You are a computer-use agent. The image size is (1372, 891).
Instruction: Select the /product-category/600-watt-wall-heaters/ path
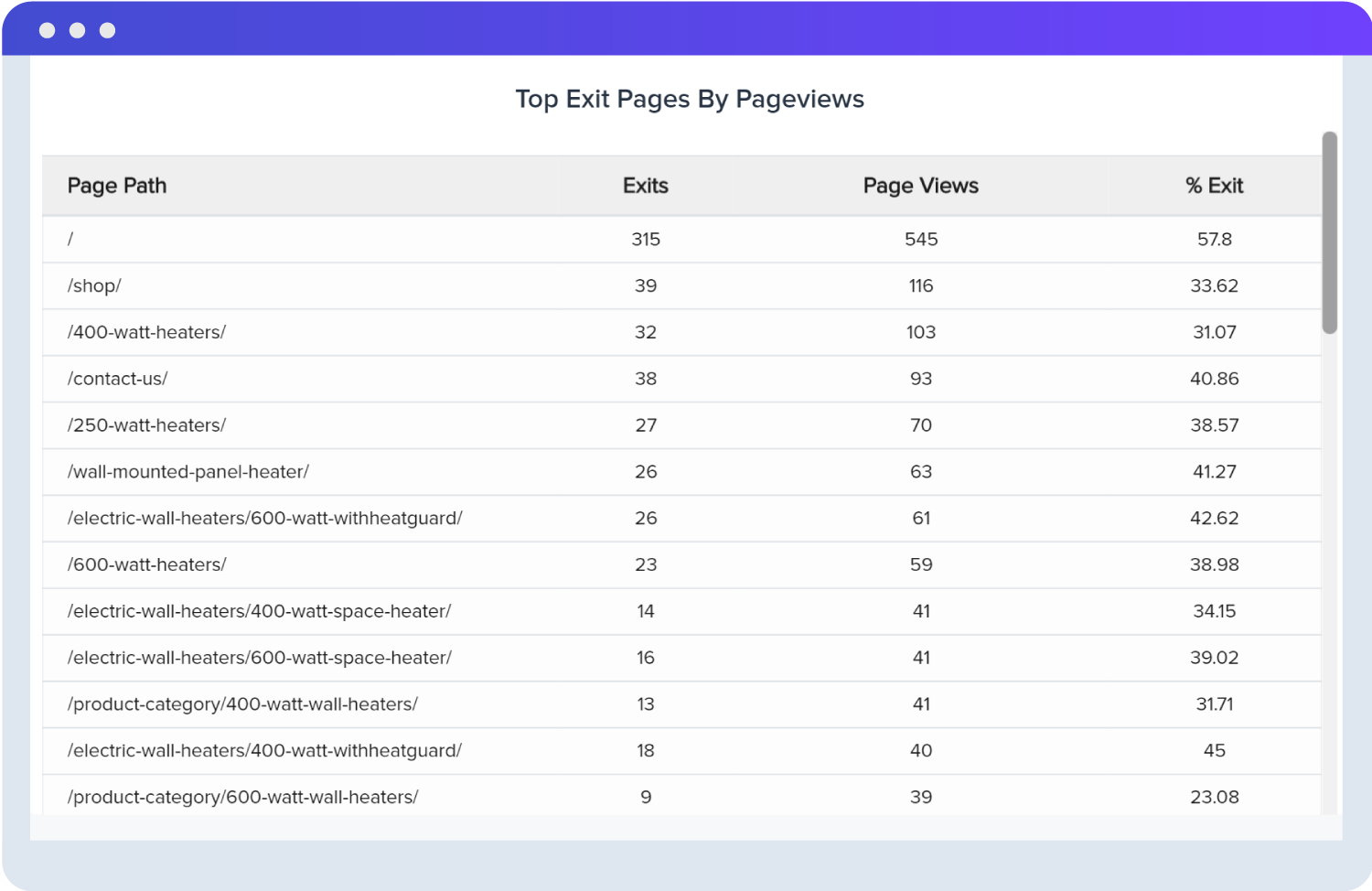pos(242,797)
